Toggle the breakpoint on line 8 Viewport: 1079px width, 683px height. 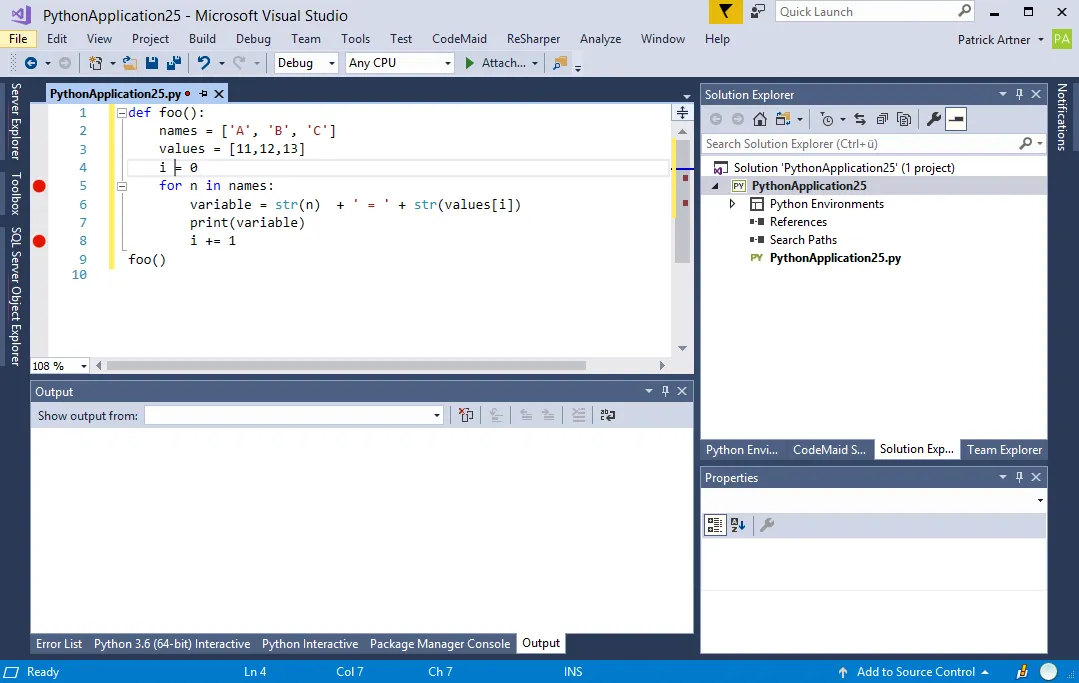pos(39,241)
